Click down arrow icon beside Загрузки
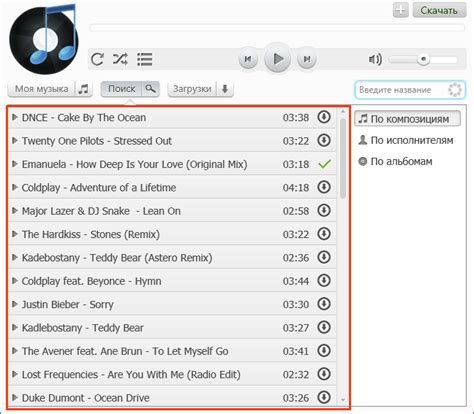This screenshot has height=414, width=474. (225, 89)
